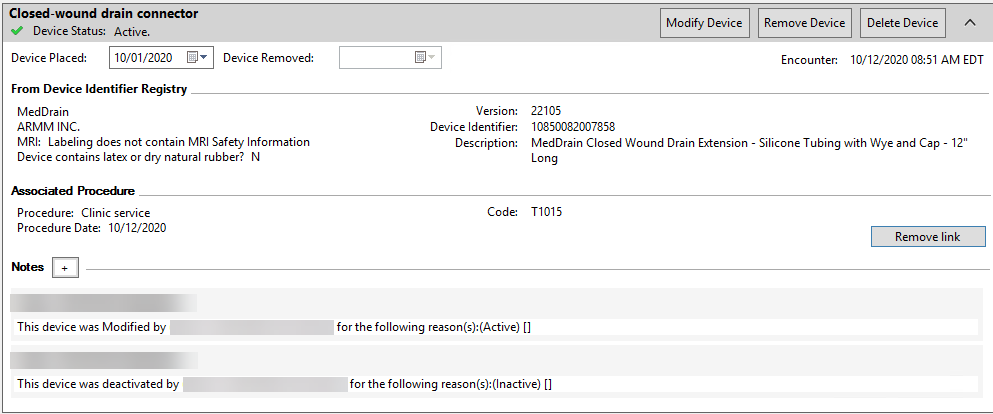Click the Remove Device button
The image size is (993, 414).
click(804, 23)
